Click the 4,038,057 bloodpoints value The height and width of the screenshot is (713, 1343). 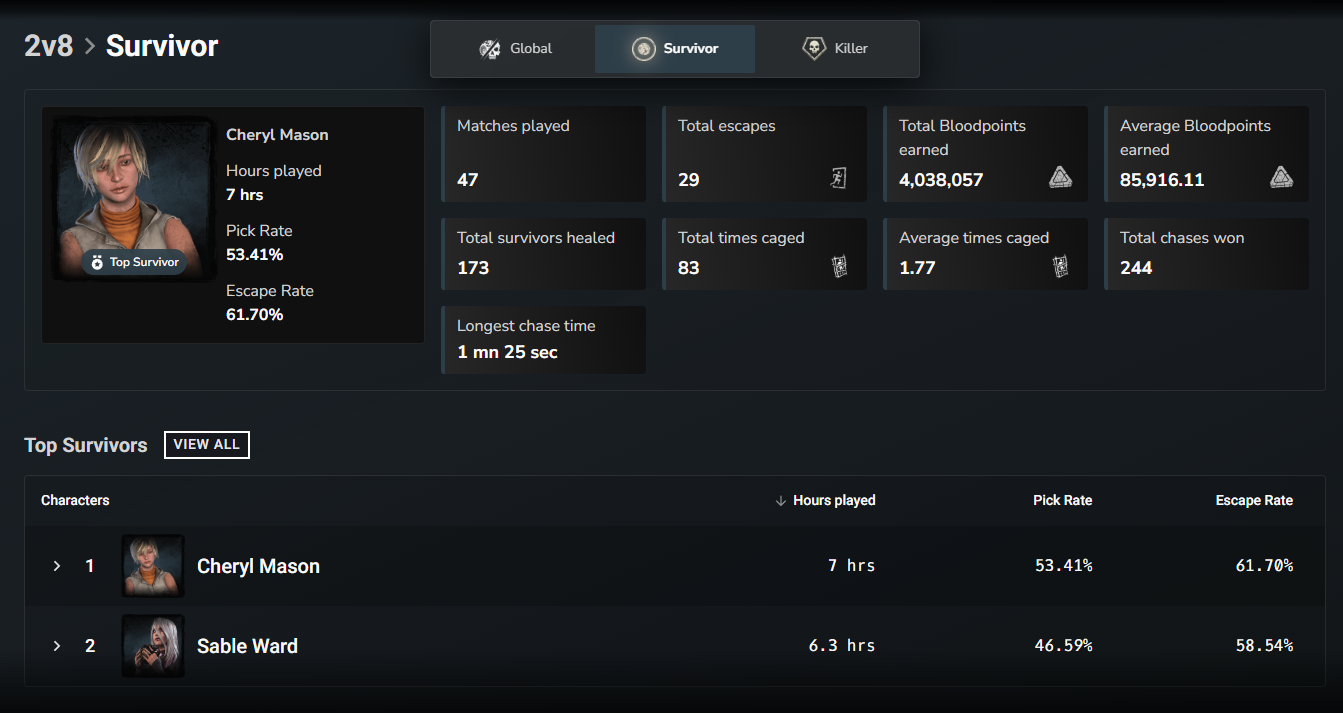tap(941, 180)
